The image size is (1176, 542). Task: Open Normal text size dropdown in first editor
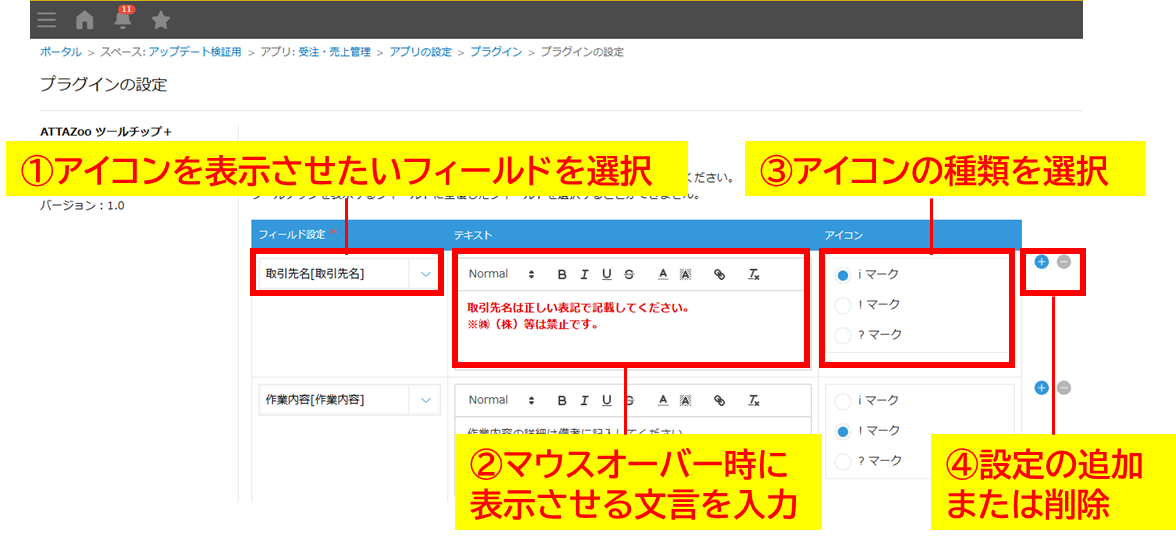coord(502,274)
